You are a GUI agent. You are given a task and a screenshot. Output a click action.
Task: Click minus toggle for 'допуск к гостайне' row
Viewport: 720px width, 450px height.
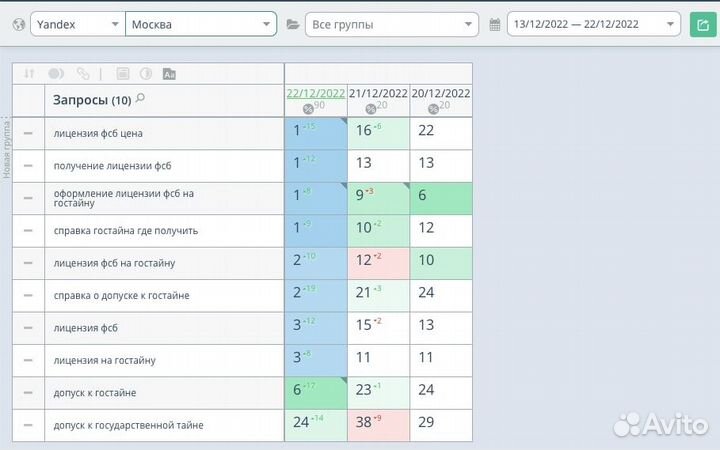[x=28, y=393]
